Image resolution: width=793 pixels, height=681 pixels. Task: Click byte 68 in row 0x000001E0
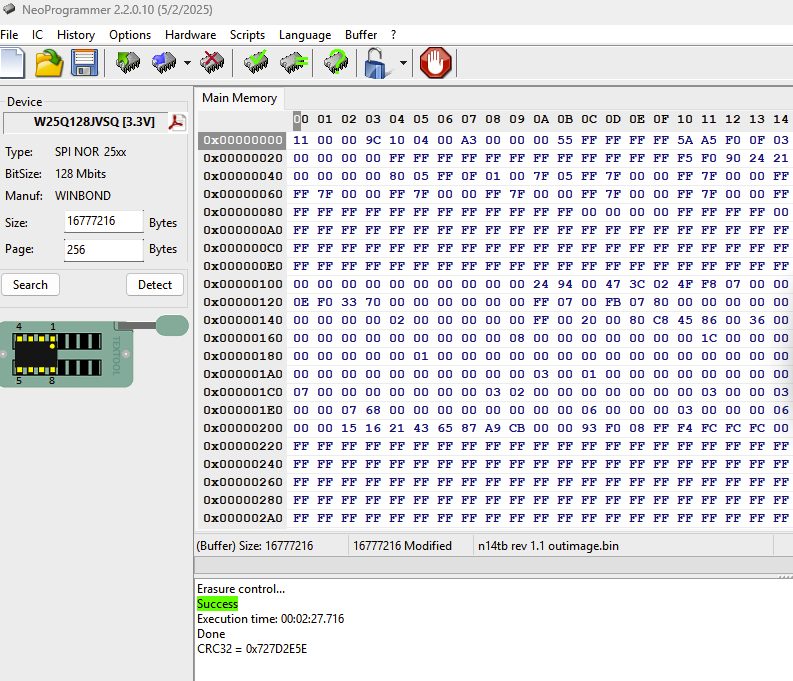click(x=373, y=410)
